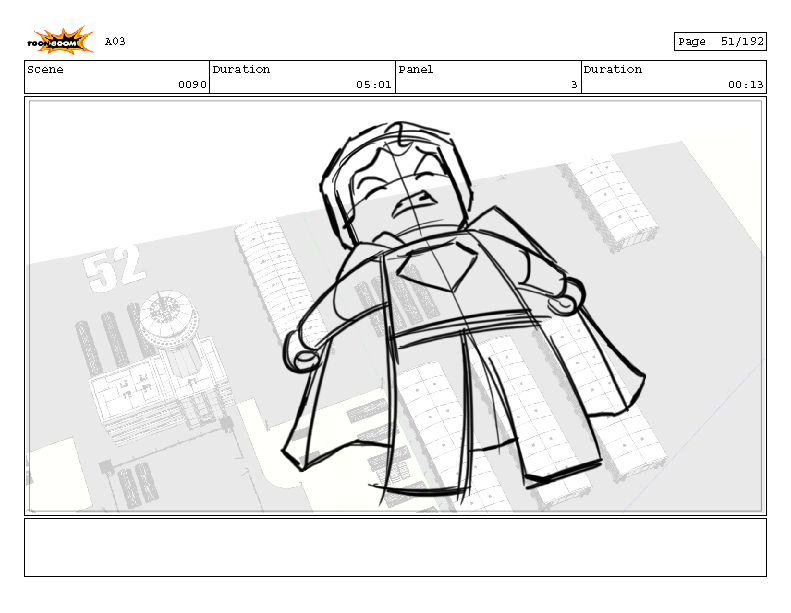The image size is (791, 613).
Task: Select the 'Panel' header label
Action: click(x=416, y=69)
